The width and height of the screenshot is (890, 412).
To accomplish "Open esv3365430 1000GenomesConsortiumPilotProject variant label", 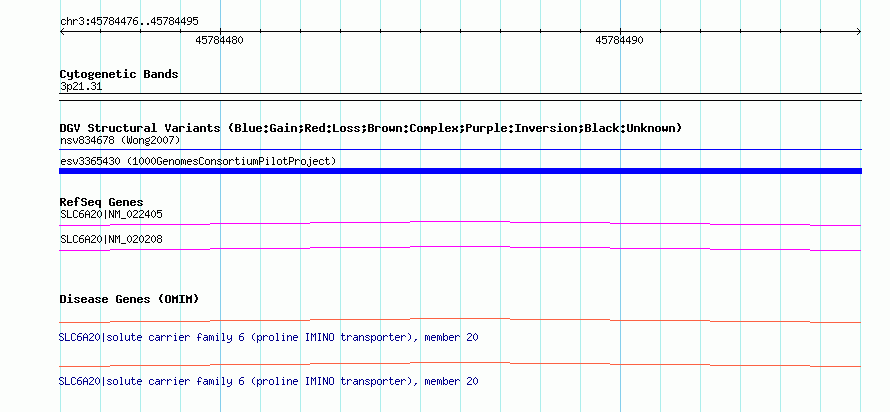I will (x=198, y=162).
